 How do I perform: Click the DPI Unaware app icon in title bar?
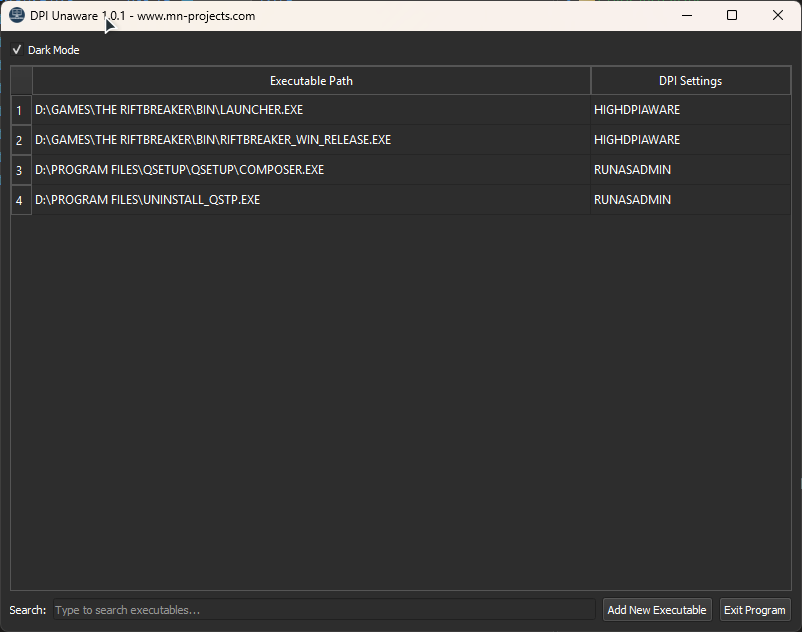point(17,15)
